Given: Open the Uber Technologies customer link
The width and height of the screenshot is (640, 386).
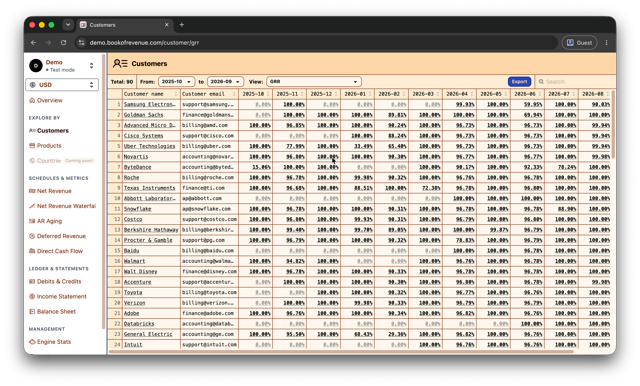Looking at the screenshot, I should 149,146.
